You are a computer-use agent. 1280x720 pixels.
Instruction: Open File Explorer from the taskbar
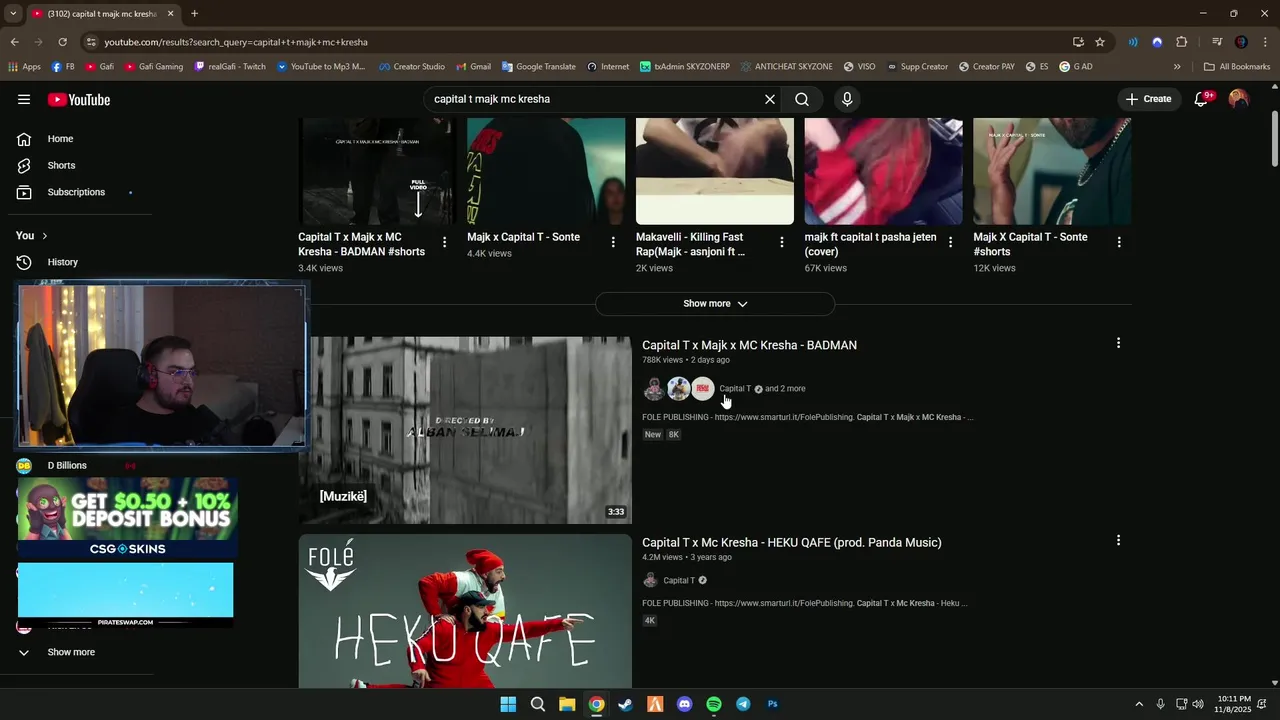pos(566,704)
